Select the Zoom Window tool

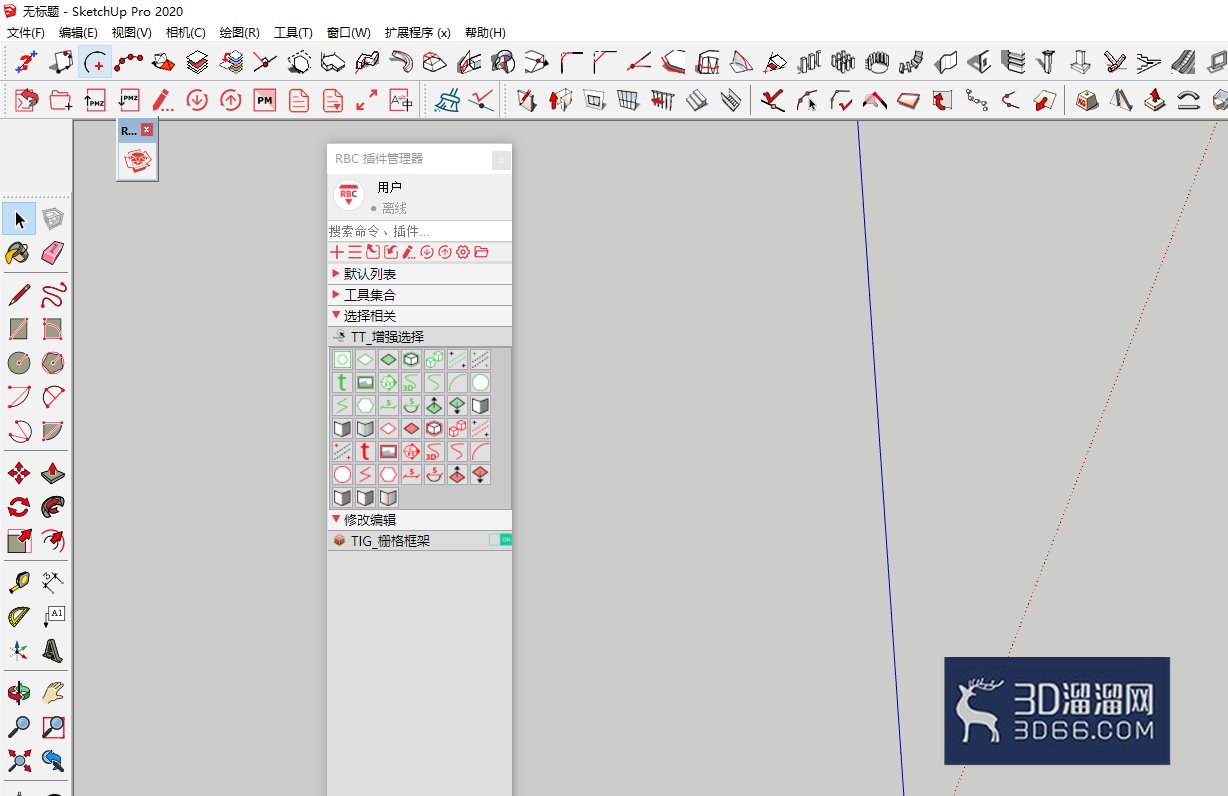coord(53,727)
